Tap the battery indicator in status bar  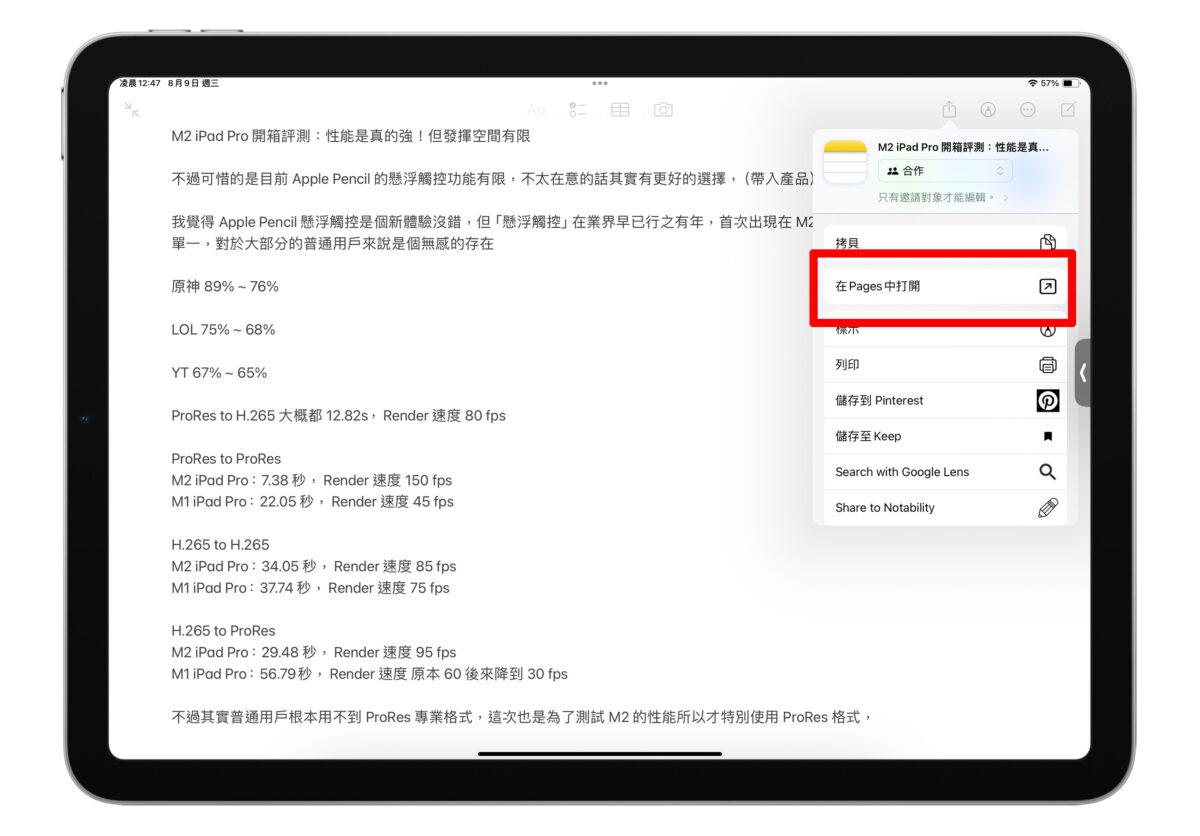(x=1071, y=83)
